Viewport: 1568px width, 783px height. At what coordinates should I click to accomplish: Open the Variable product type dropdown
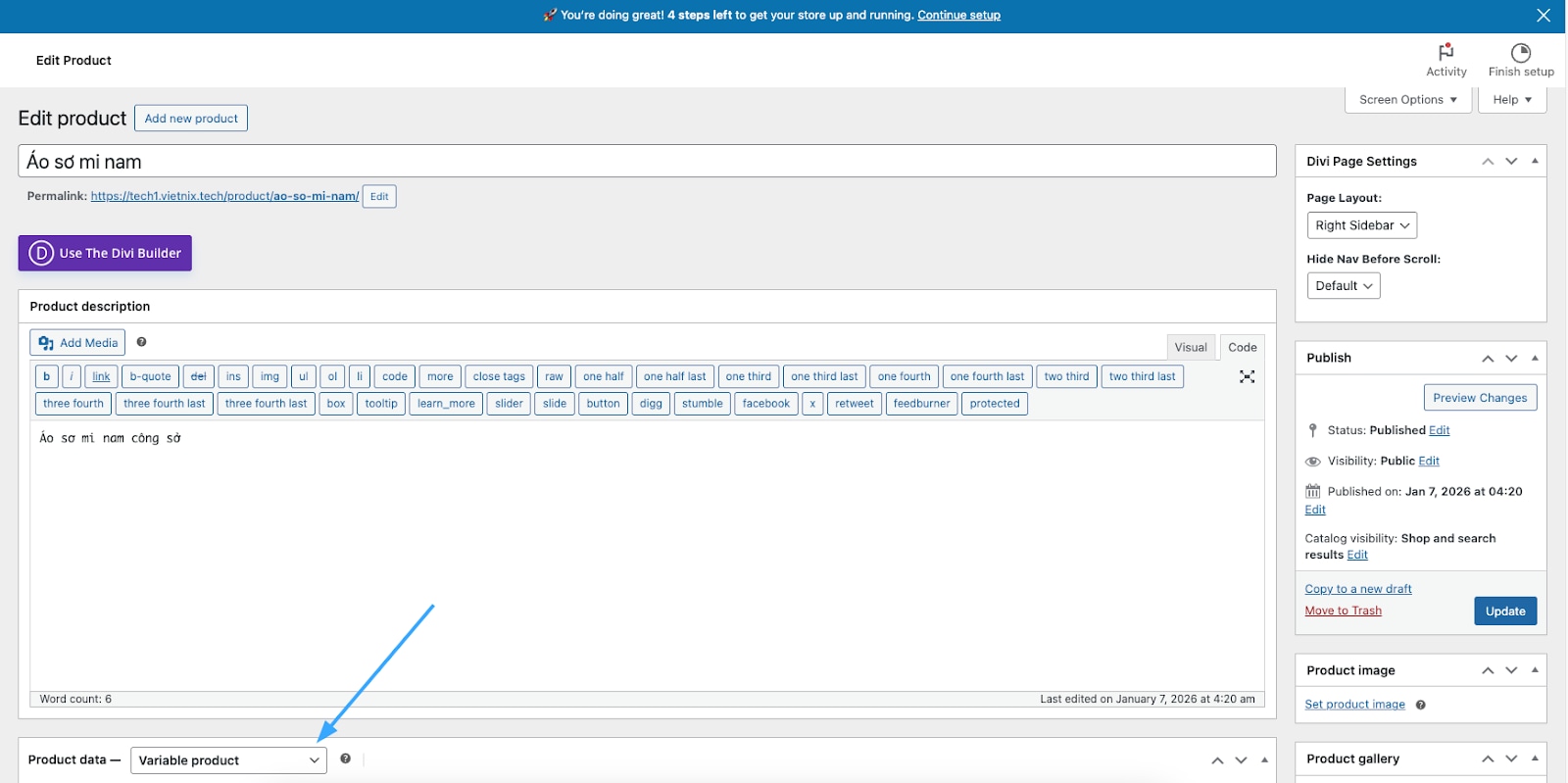coord(228,760)
